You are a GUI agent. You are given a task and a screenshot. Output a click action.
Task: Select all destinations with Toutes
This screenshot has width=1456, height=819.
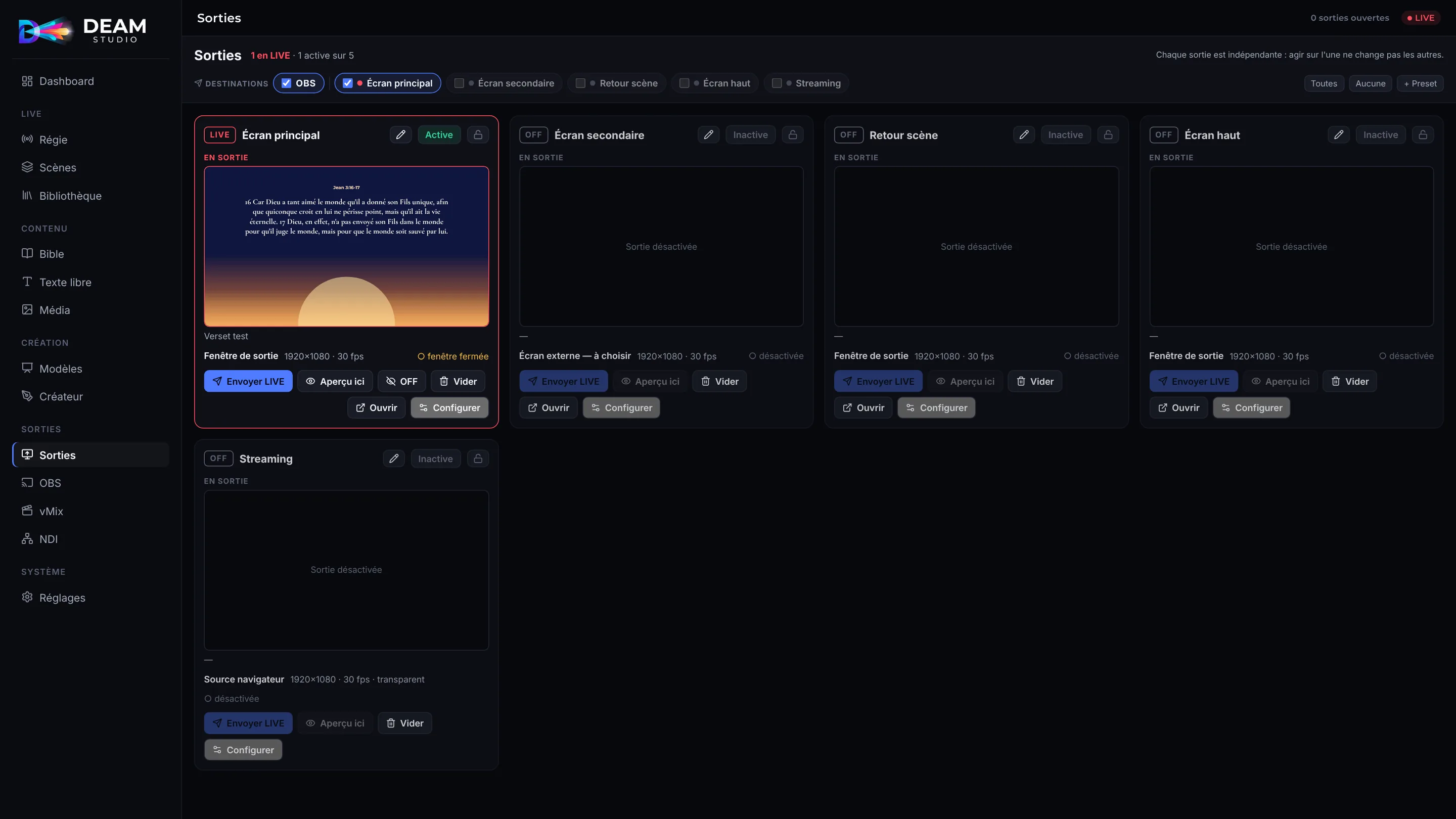1324,83
